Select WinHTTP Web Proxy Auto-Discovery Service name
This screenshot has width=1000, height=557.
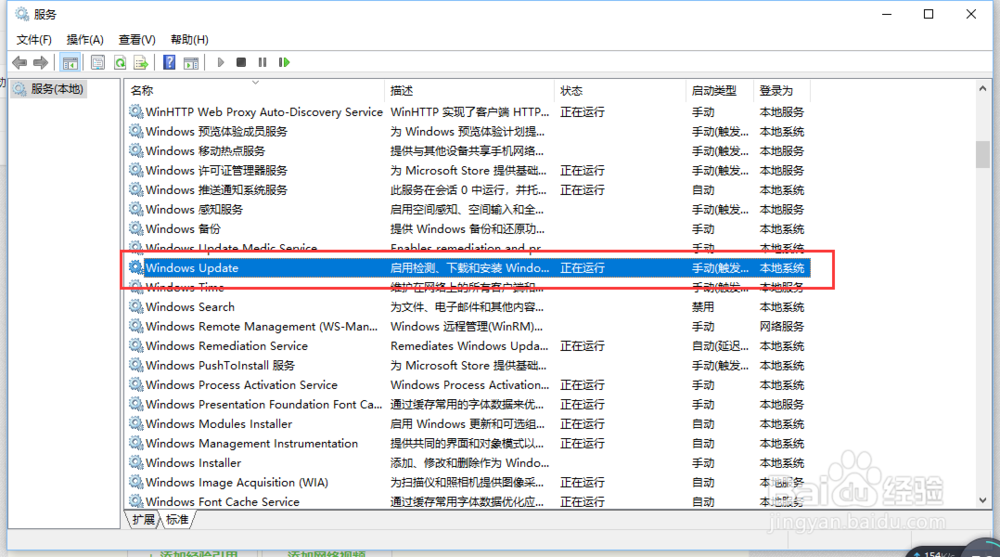[264, 112]
